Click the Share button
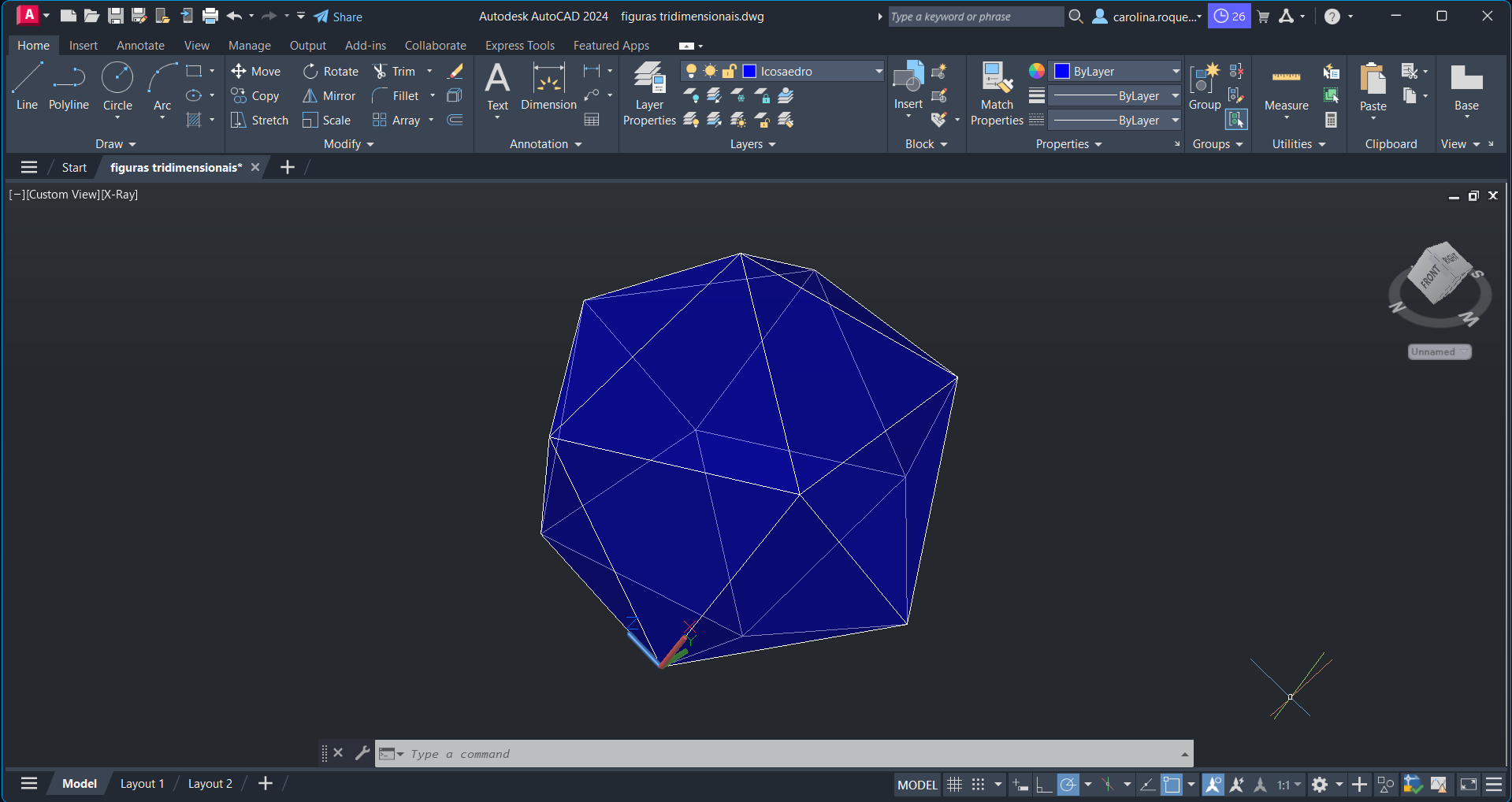The image size is (1512, 802). [338, 17]
